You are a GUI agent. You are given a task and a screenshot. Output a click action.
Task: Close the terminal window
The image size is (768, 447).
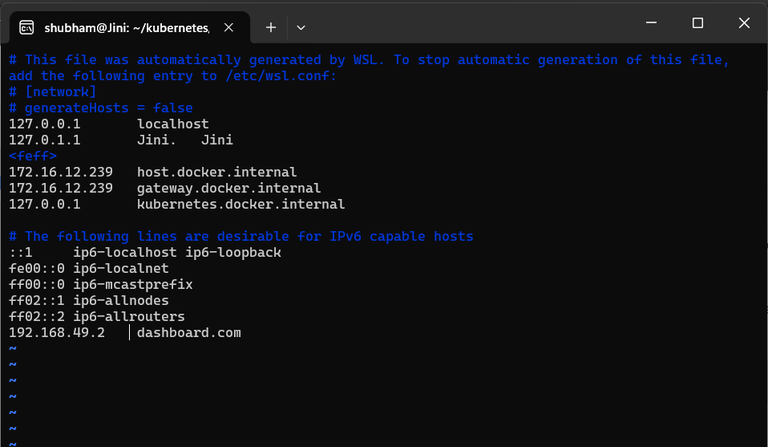(744, 23)
